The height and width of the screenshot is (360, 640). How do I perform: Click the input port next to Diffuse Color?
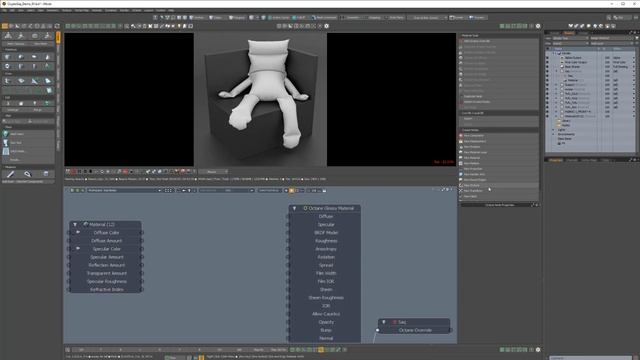[x=69, y=233]
